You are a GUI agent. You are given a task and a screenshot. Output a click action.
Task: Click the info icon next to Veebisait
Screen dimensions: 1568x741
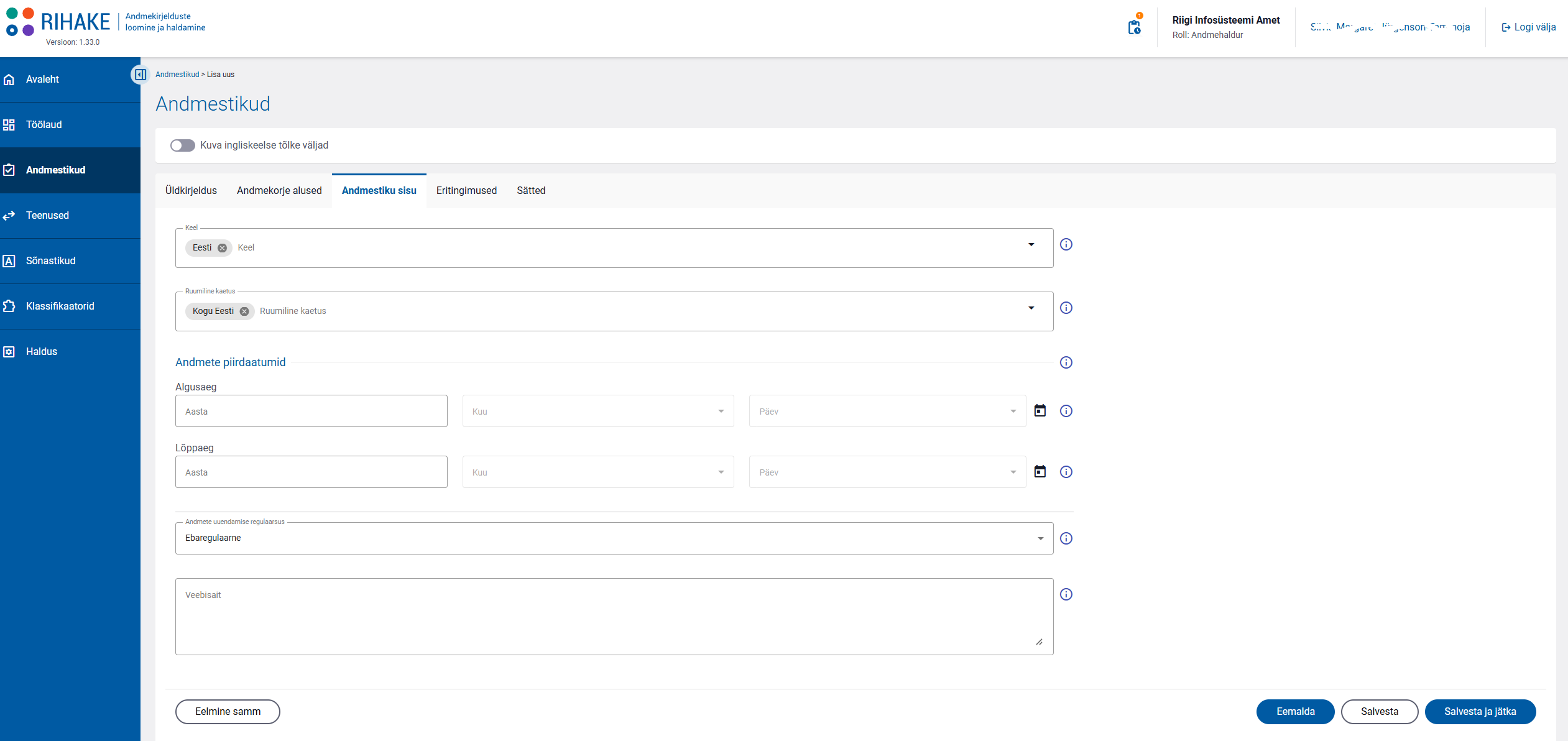pos(1066,594)
